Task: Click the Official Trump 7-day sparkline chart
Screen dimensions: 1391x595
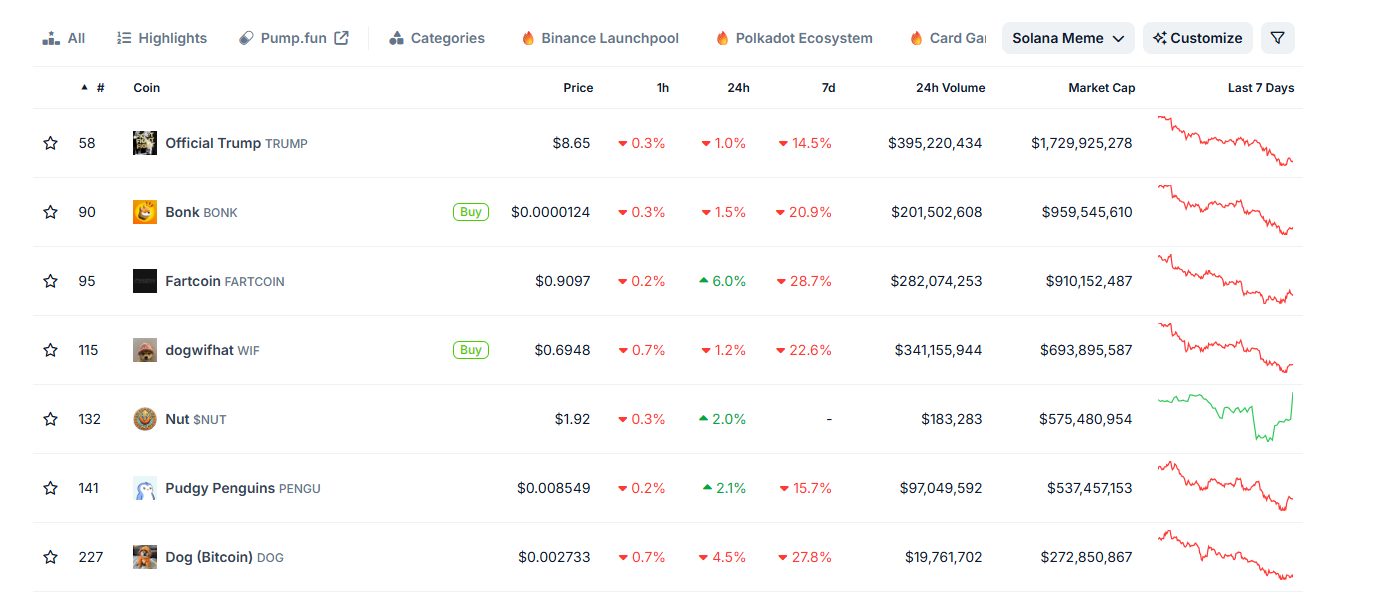Action: click(x=1226, y=141)
